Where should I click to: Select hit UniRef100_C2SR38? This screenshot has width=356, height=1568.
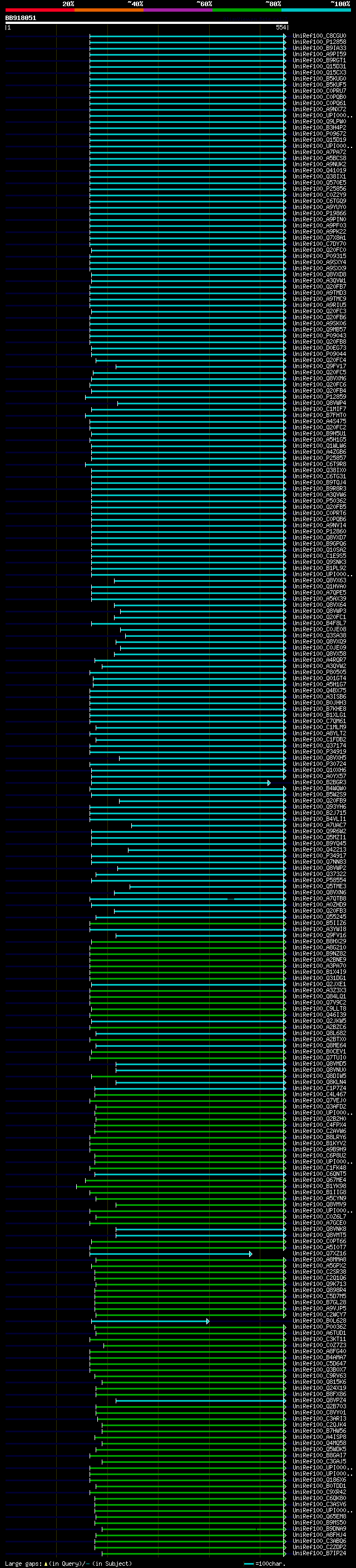[x=319, y=1272]
